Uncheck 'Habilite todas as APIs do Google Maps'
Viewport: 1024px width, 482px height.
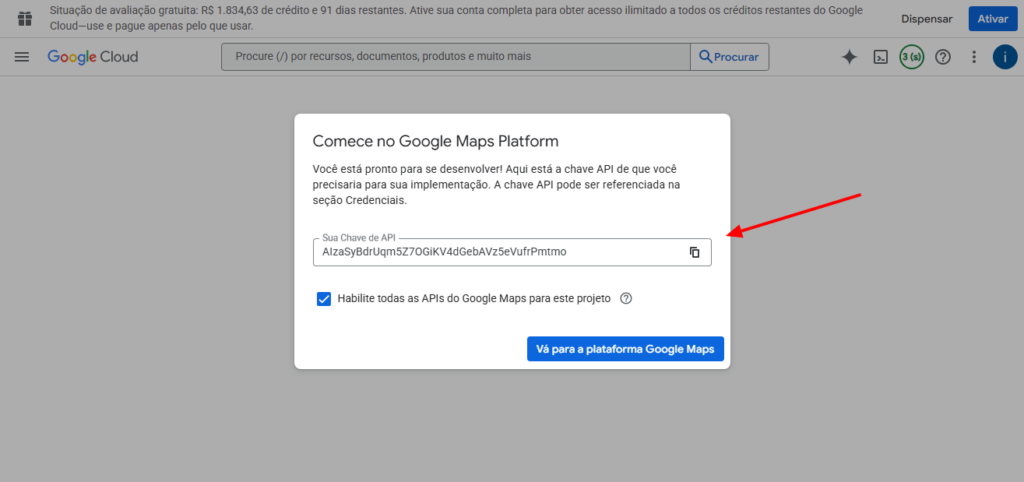pos(324,298)
